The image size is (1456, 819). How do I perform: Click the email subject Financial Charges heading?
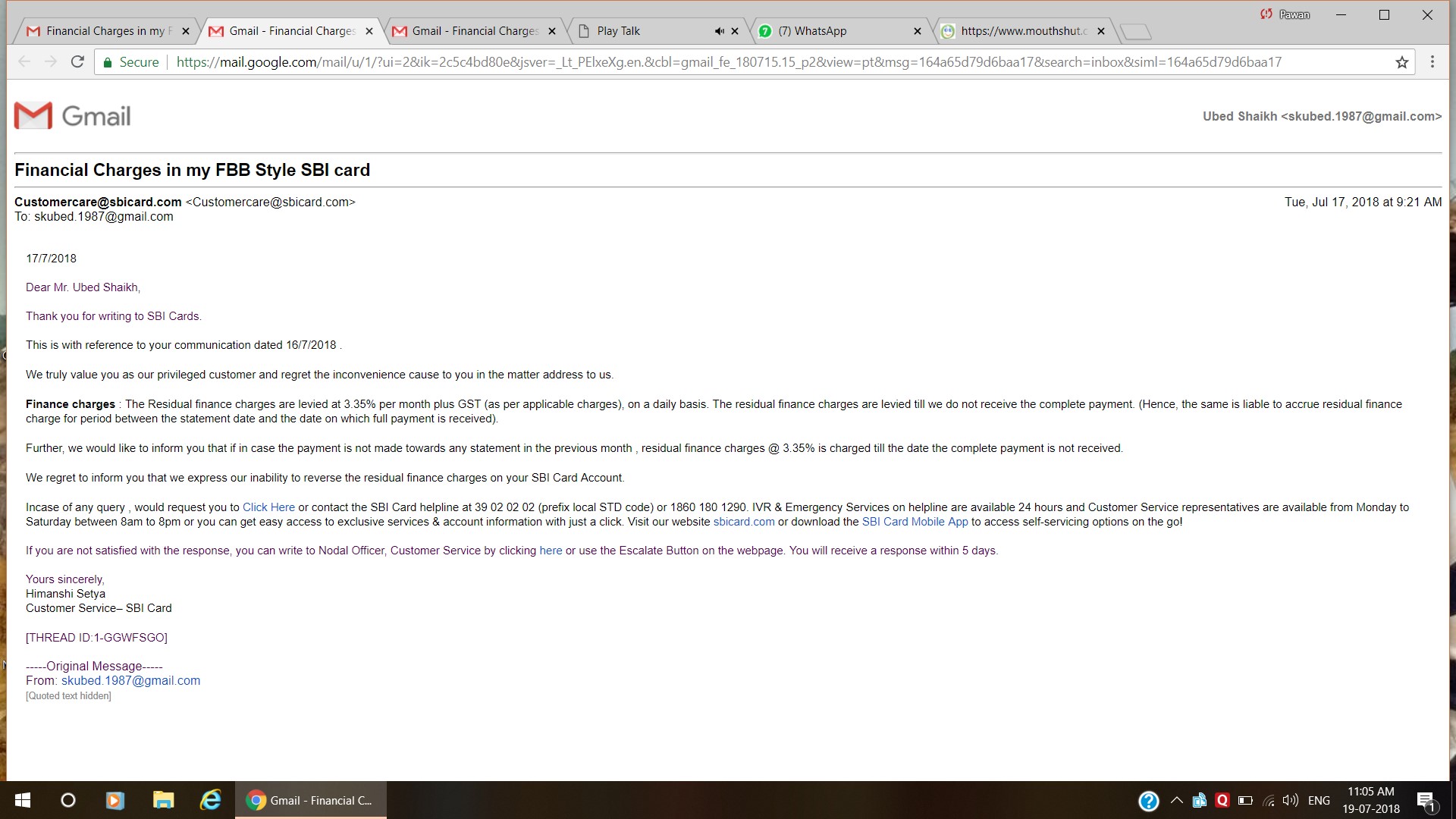(193, 170)
